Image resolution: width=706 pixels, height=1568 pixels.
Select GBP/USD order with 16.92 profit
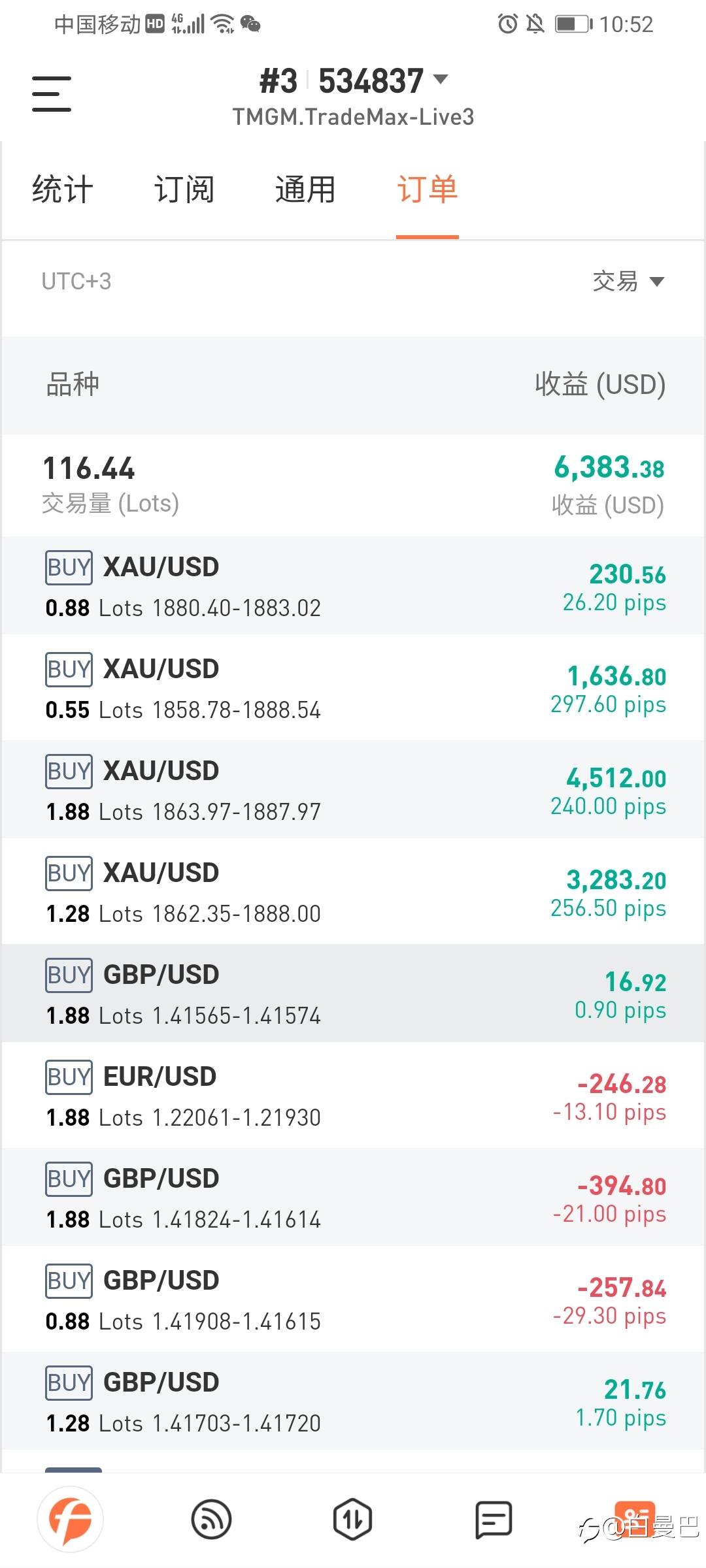(x=353, y=994)
